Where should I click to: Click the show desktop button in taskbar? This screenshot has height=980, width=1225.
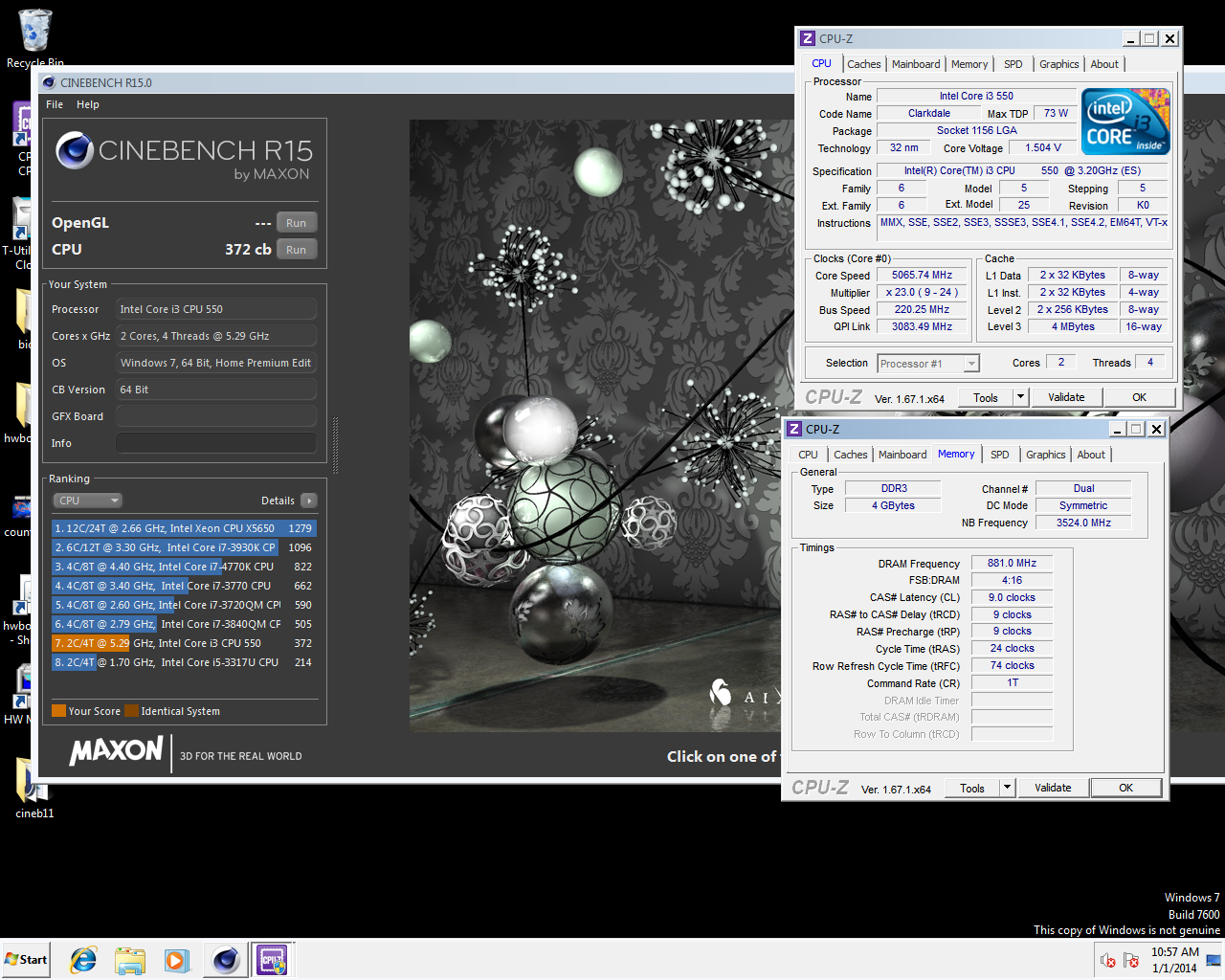pos(1214,960)
